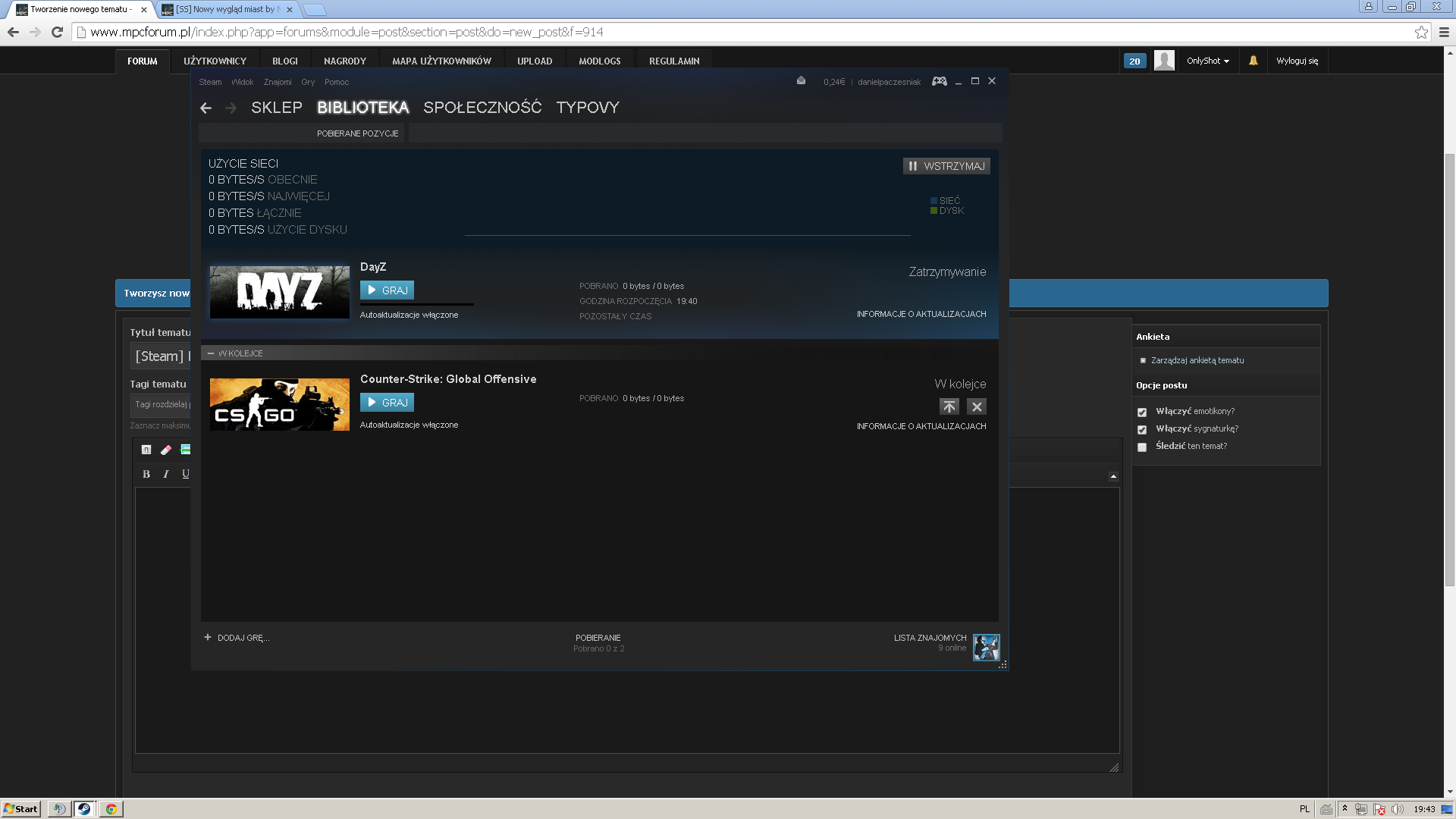Image resolution: width=1456 pixels, height=819 pixels.
Task: Click the green image icon in editor toolbar
Action: click(x=186, y=450)
